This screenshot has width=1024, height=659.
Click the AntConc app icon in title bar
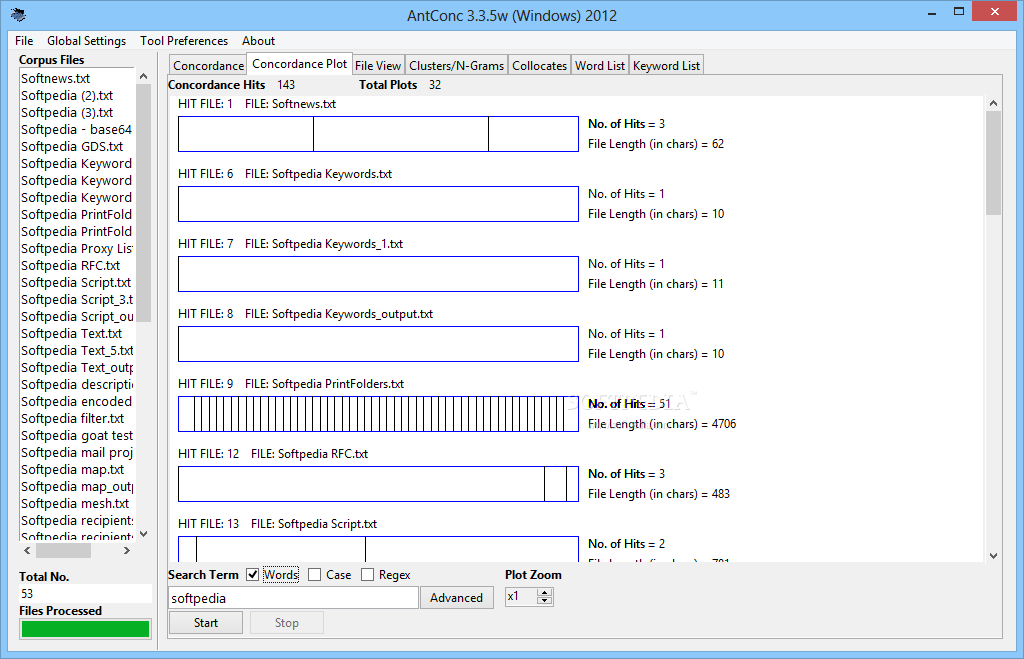18,14
